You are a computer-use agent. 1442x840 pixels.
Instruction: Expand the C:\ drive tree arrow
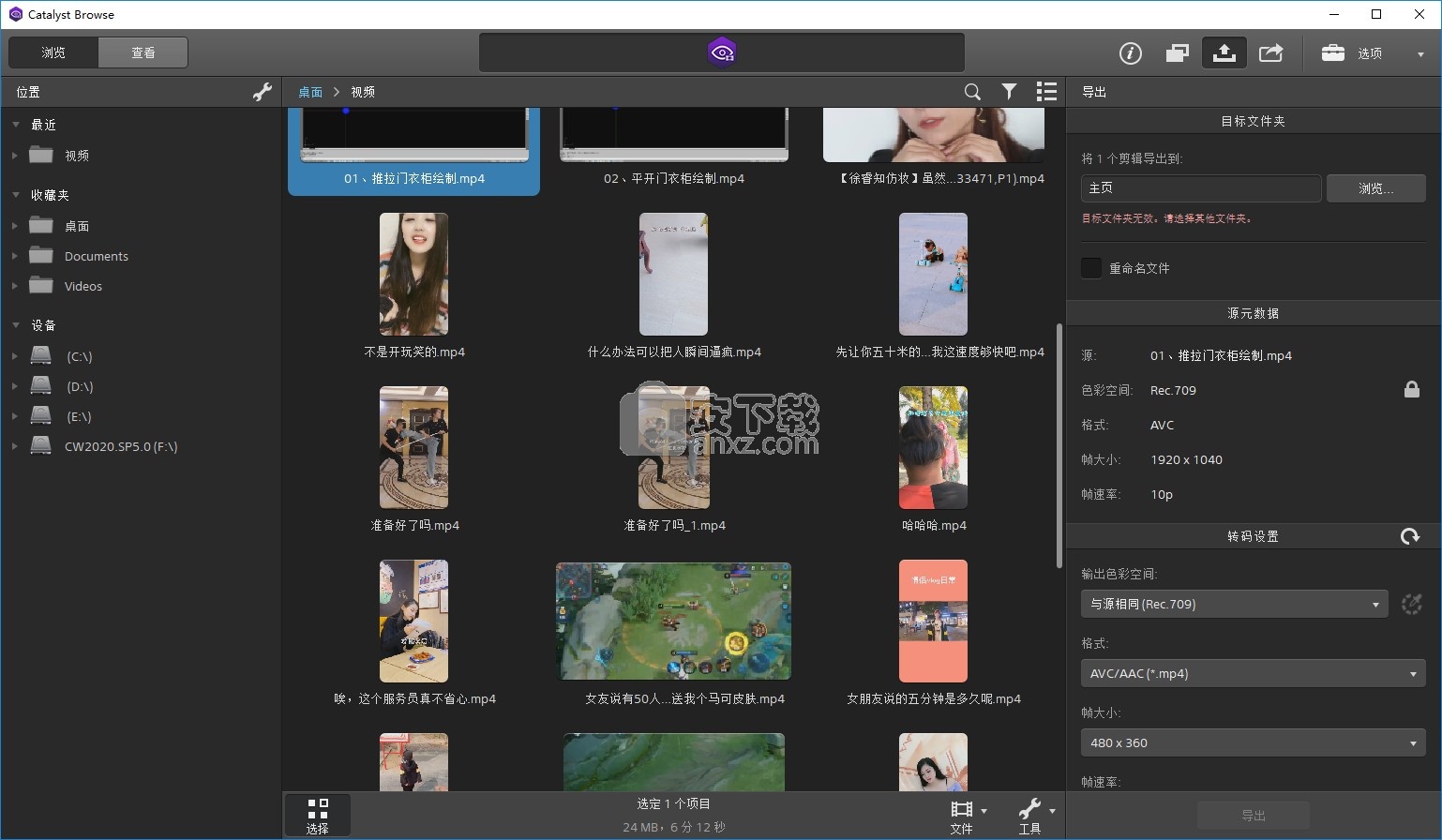click(14, 356)
